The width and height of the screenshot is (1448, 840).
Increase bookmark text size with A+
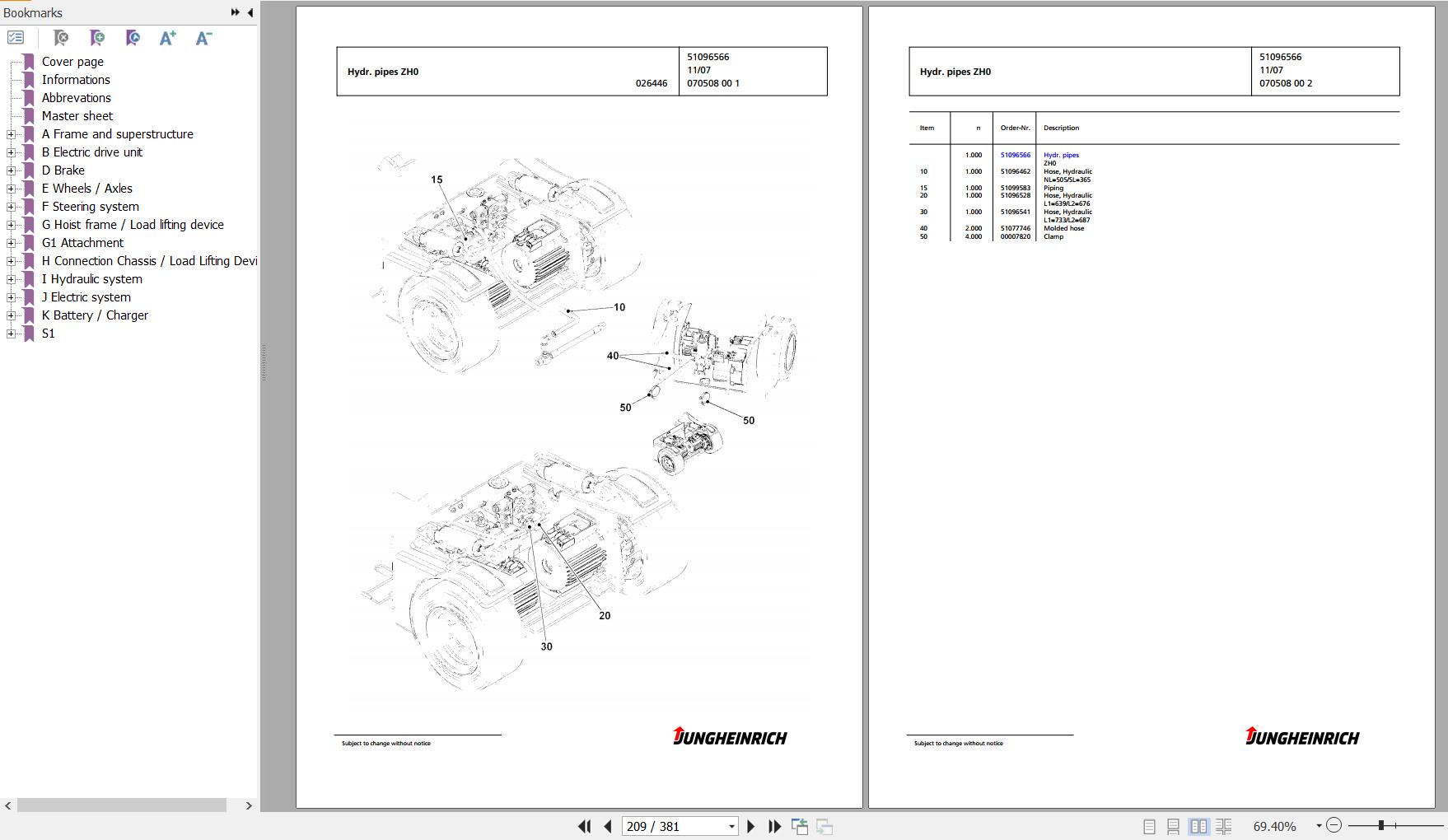tap(168, 38)
